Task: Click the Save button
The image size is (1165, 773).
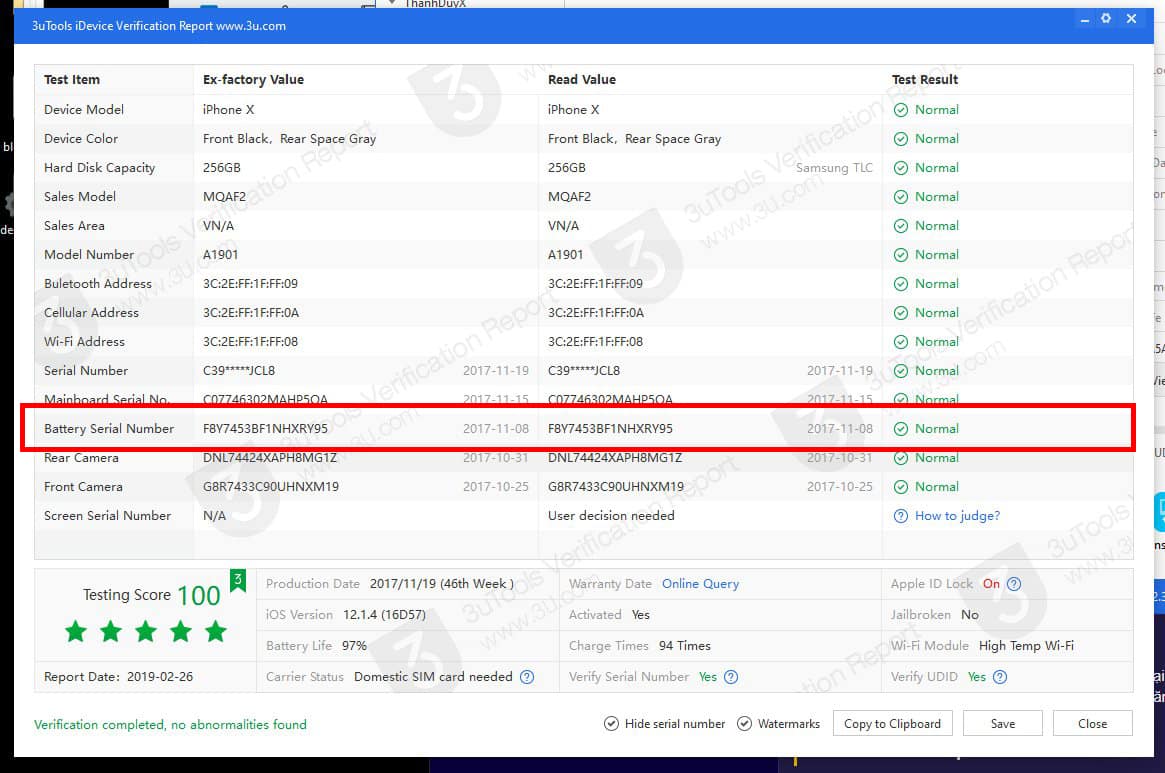Action: [x=1002, y=724]
